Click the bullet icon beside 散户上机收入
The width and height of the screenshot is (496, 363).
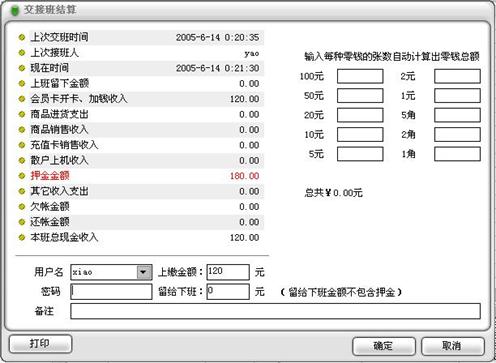22,160
